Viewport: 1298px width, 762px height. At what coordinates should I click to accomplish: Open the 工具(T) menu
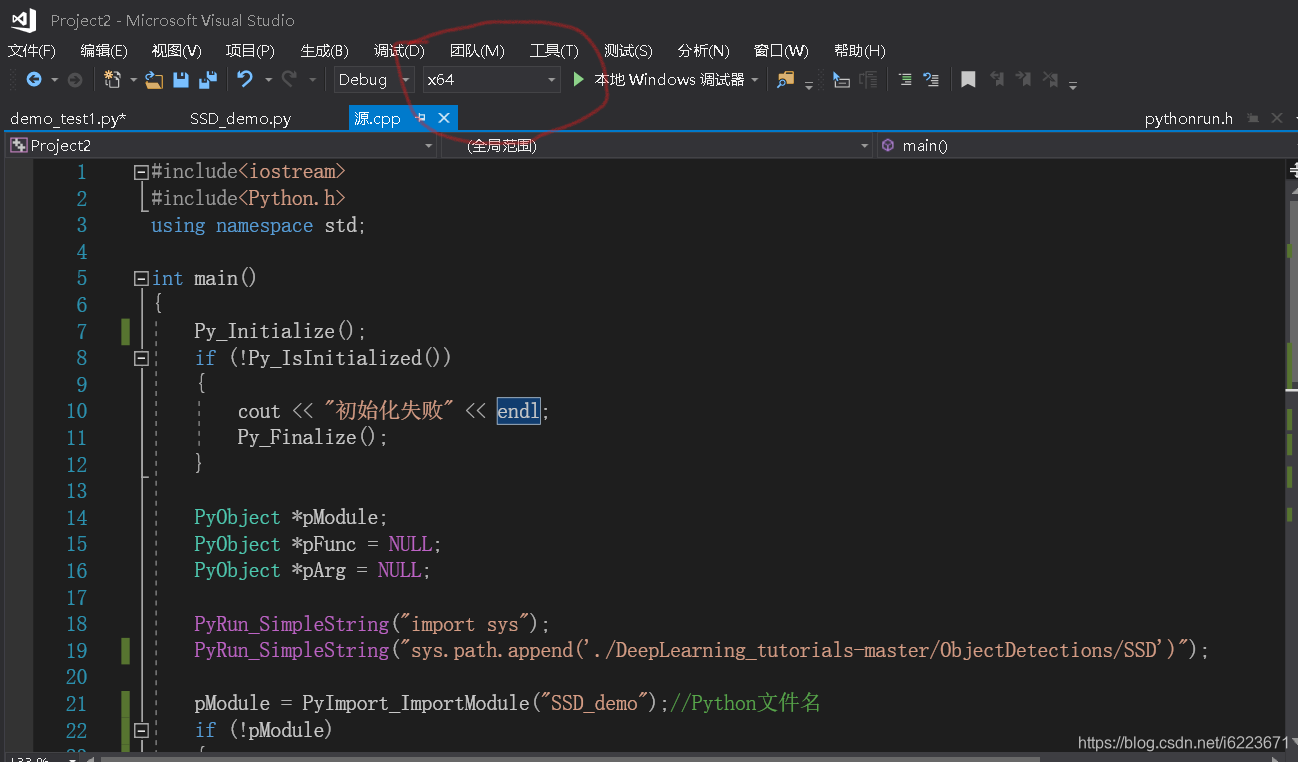point(554,51)
